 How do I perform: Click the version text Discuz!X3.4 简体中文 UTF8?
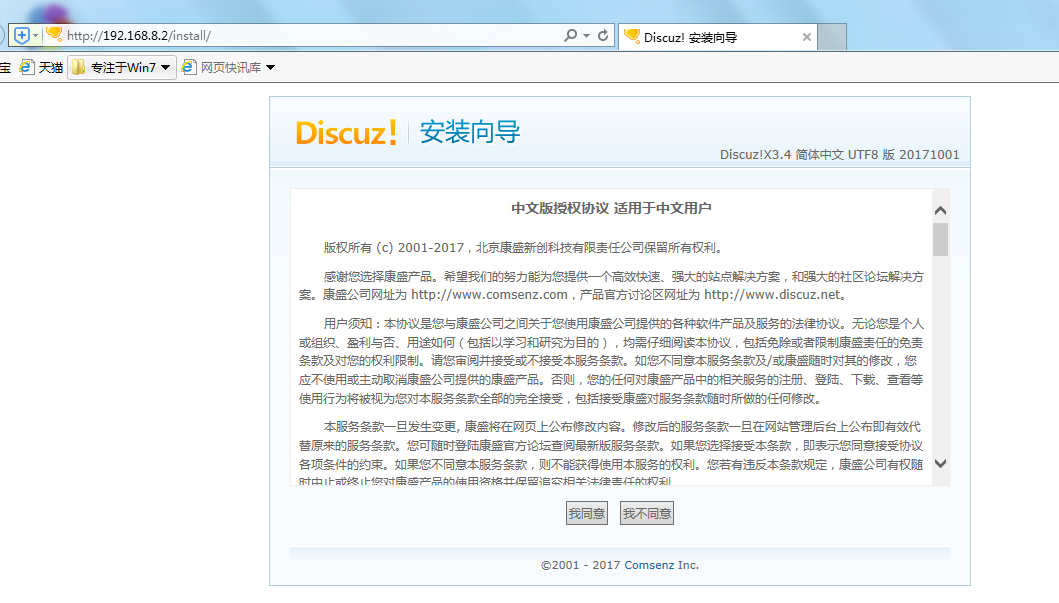pyautogui.click(x=840, y=155)
